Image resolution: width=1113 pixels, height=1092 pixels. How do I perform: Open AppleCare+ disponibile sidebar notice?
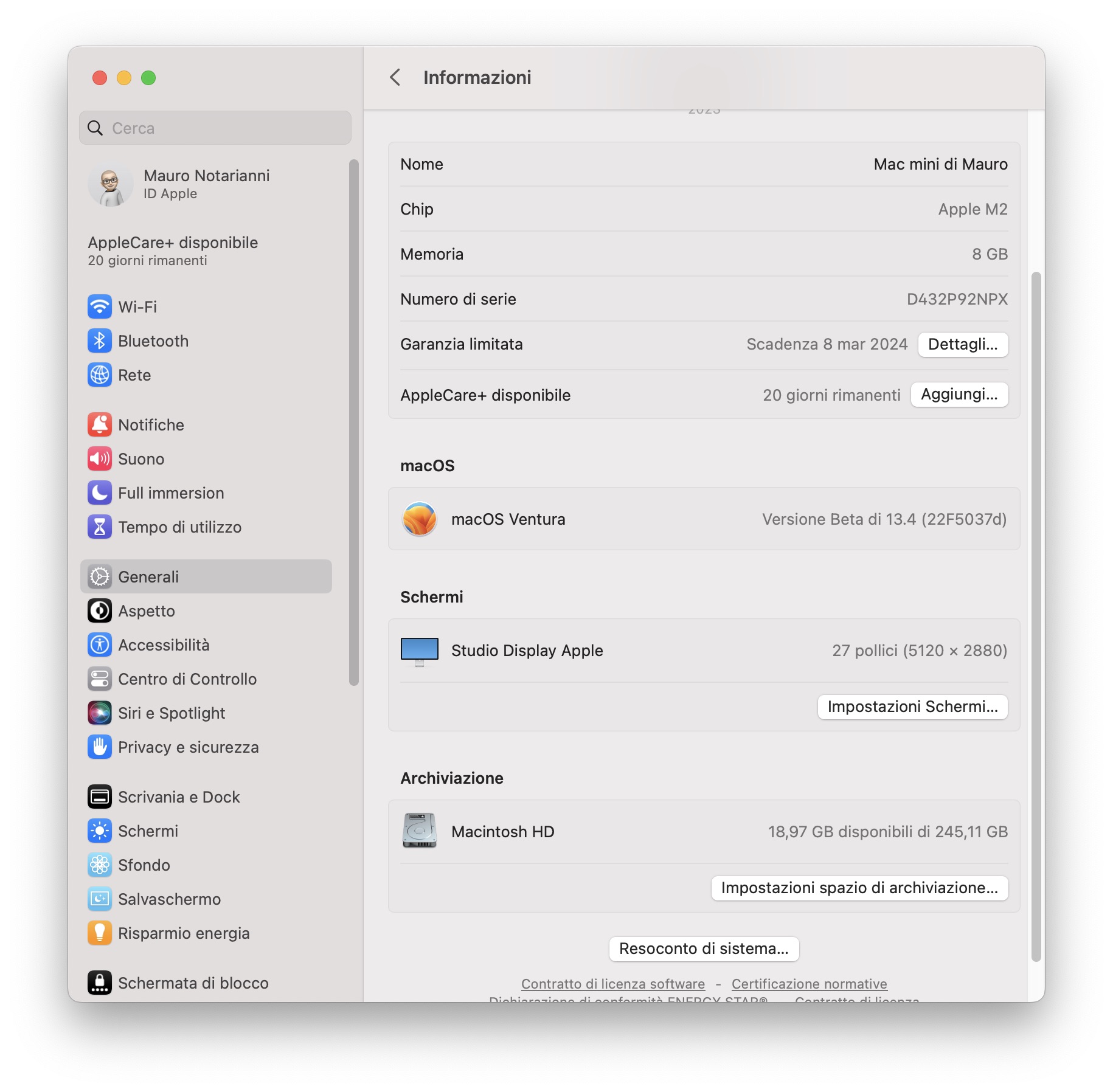173,251
